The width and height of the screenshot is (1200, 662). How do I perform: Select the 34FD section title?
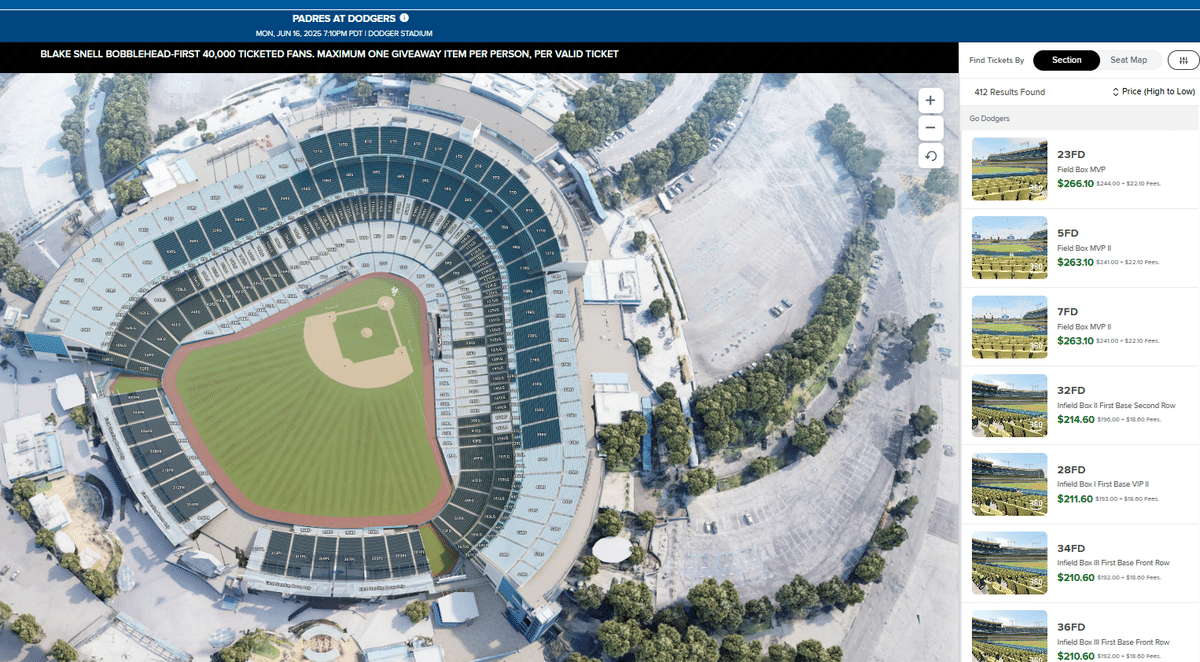pos(1071,549)
